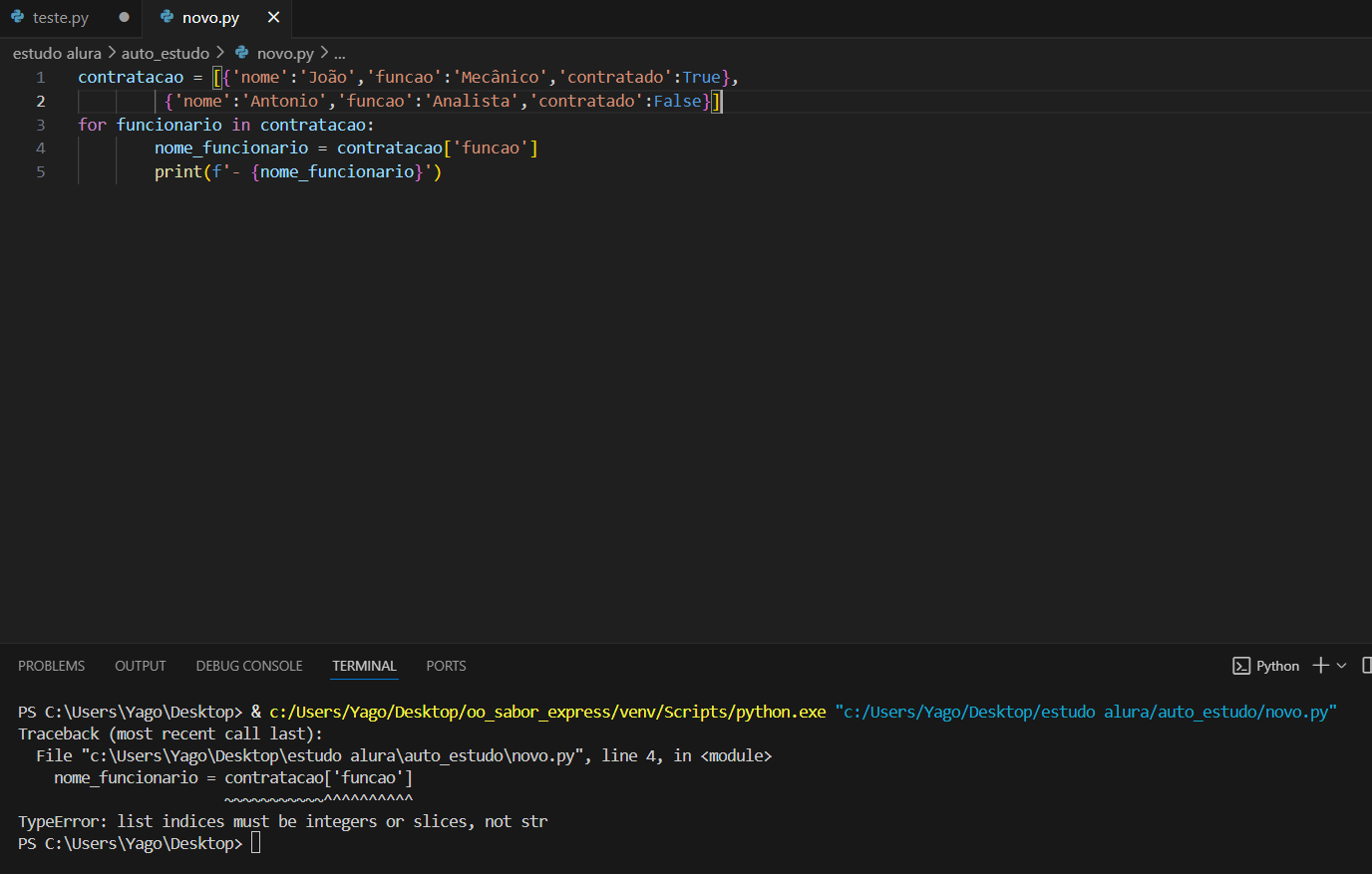Click the breadcrumb ellipsis symbol path

[339, 53]
